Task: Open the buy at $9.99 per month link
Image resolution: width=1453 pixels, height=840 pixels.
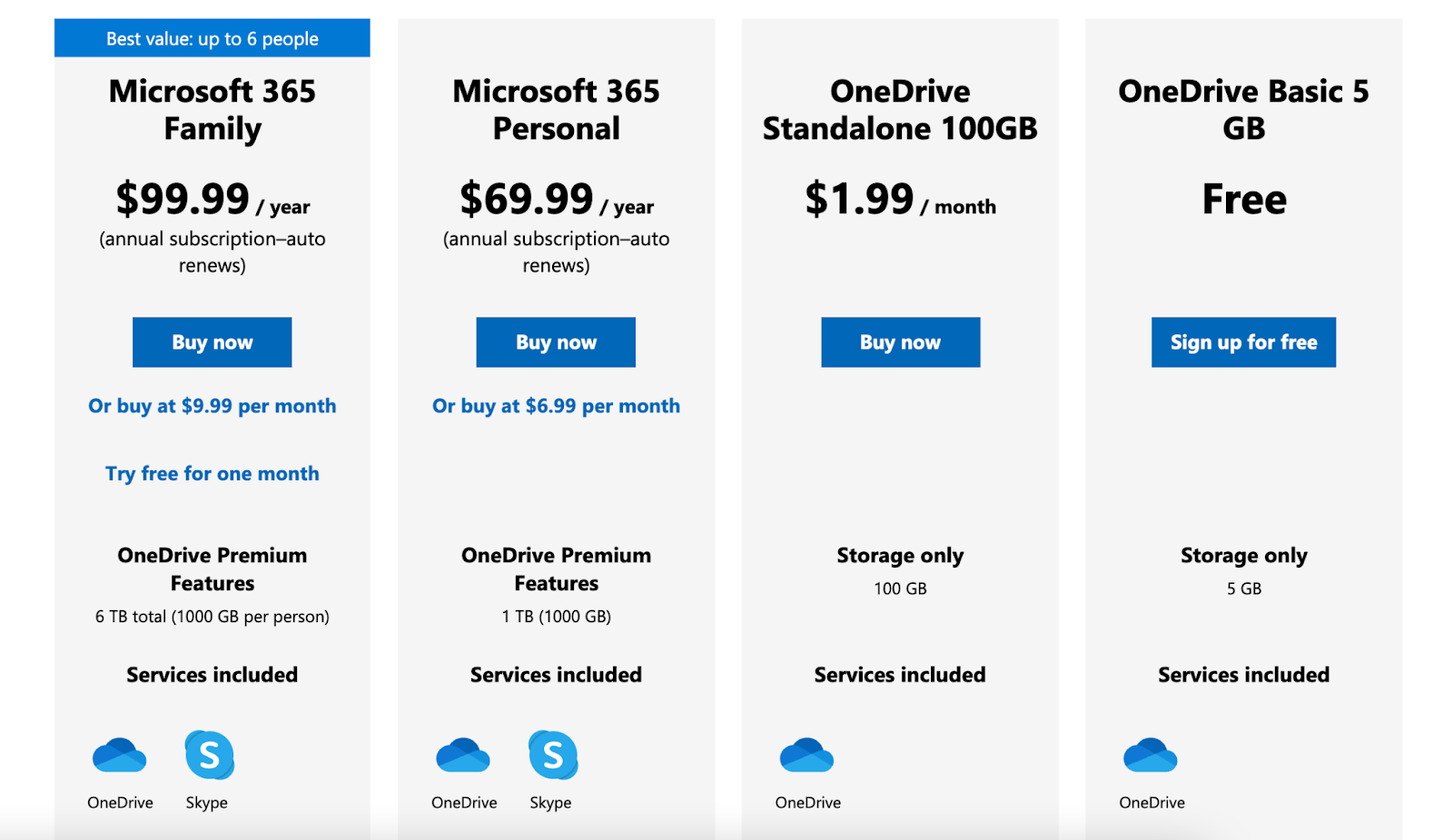Action: tap(212, 406)
